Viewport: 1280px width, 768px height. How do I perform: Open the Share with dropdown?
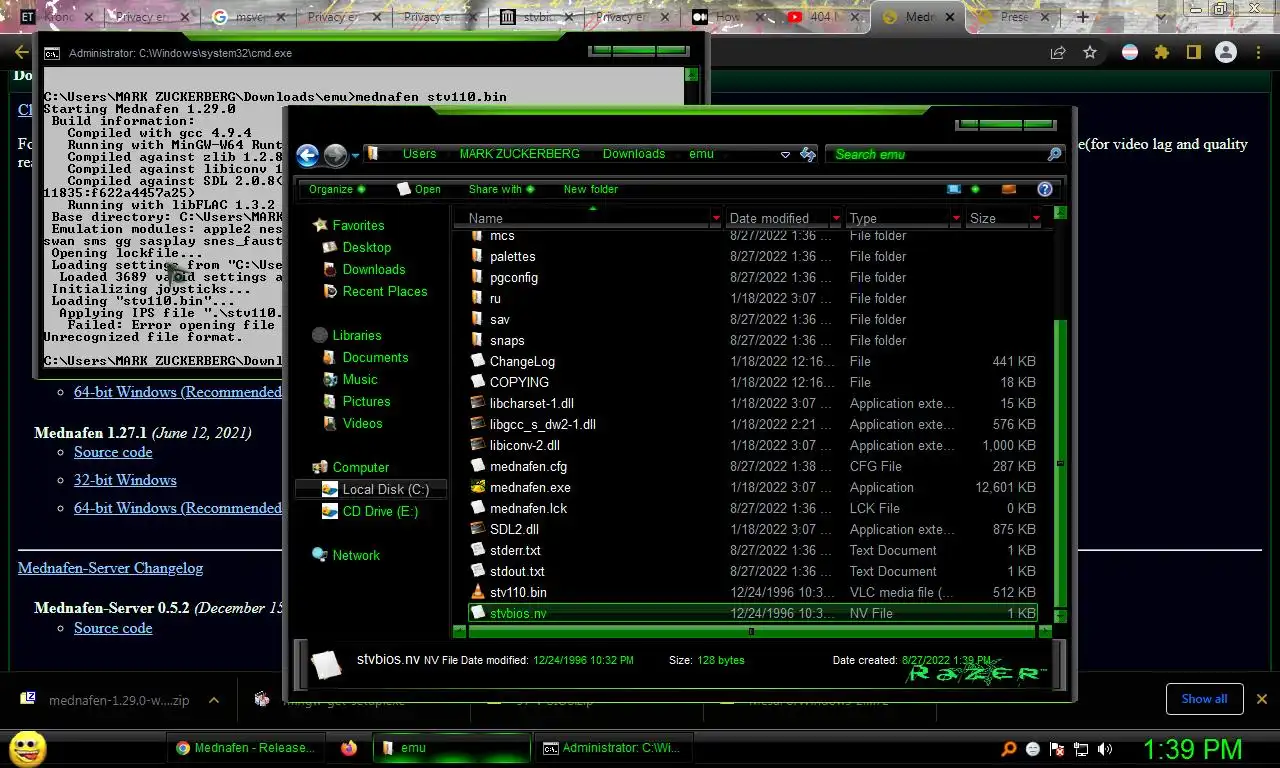501,189
